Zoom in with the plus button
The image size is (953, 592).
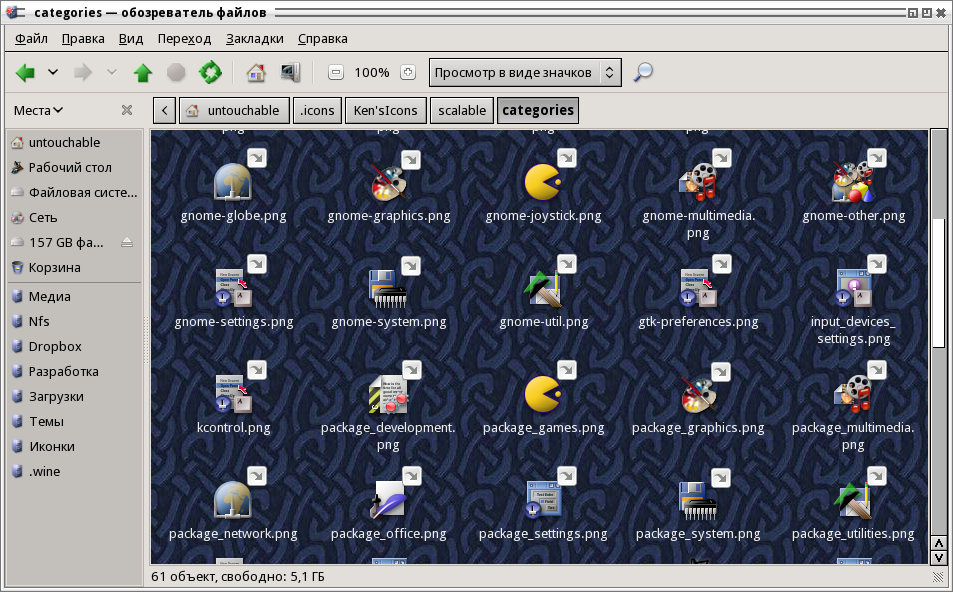(408, 72)
